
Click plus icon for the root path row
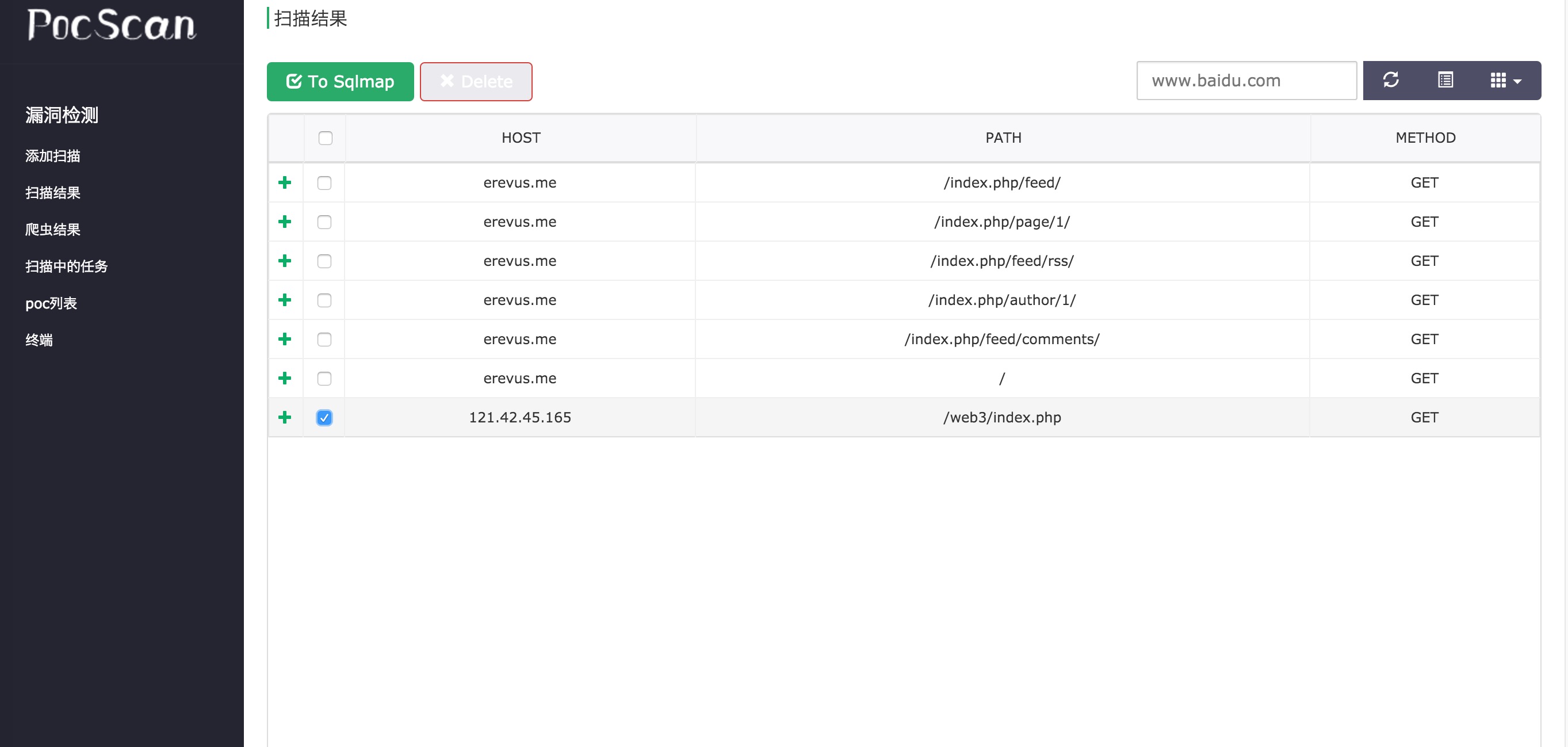[284, 378]
